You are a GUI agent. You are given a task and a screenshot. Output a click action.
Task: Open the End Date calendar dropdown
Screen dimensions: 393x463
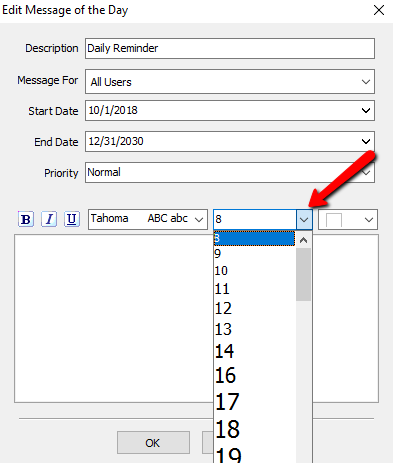click(366, 141)
